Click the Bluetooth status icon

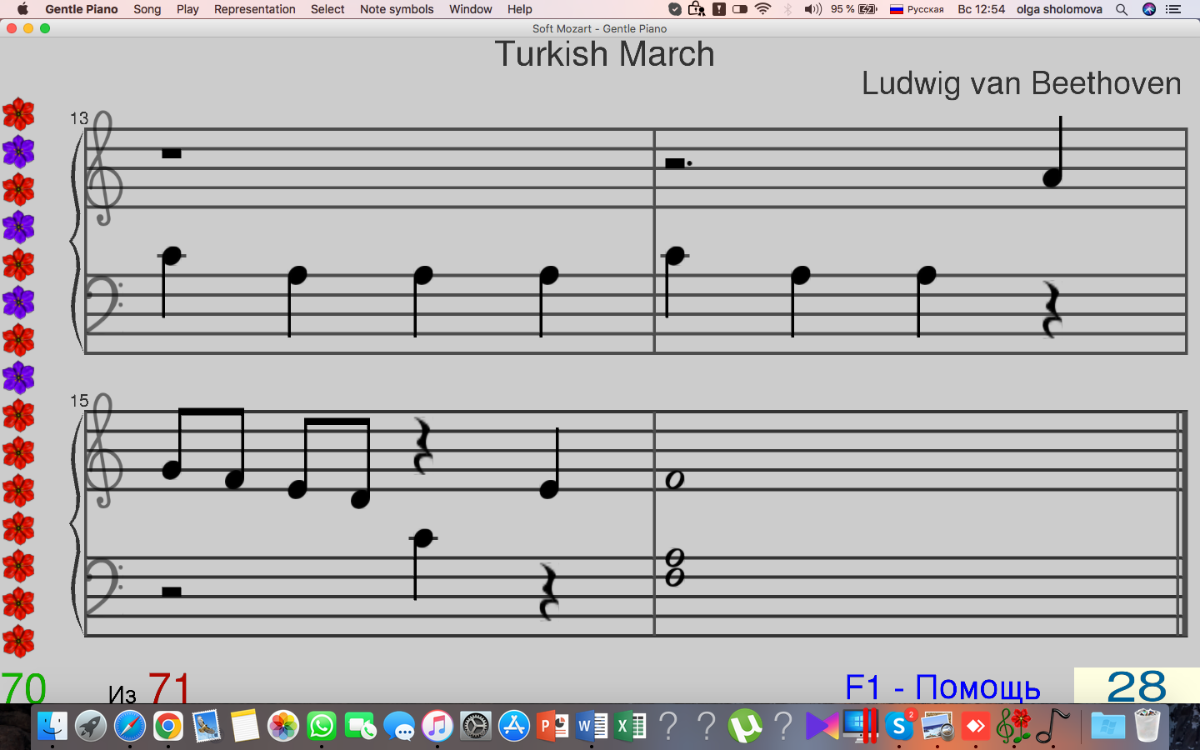coord(786,9)
